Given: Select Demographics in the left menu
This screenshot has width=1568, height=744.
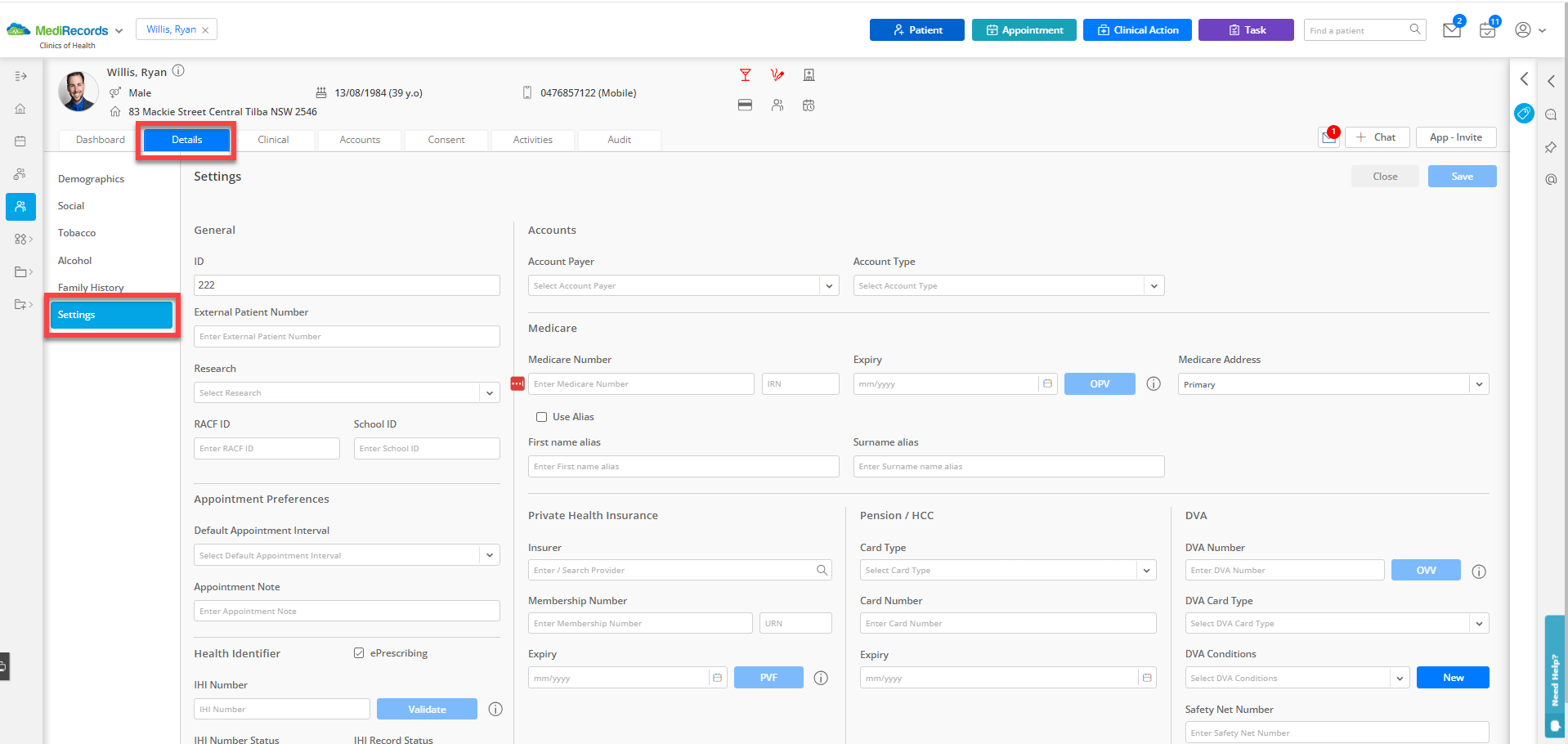Looking at the screenshot, I should (91, 178).
